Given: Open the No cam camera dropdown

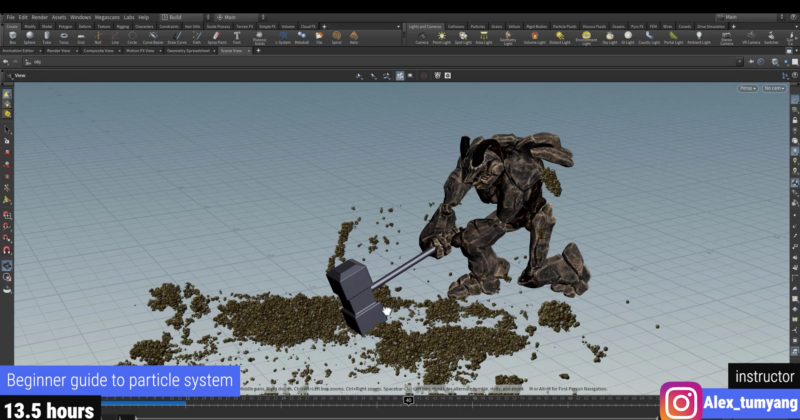Looking at the screenshot, I should [774, 89].
